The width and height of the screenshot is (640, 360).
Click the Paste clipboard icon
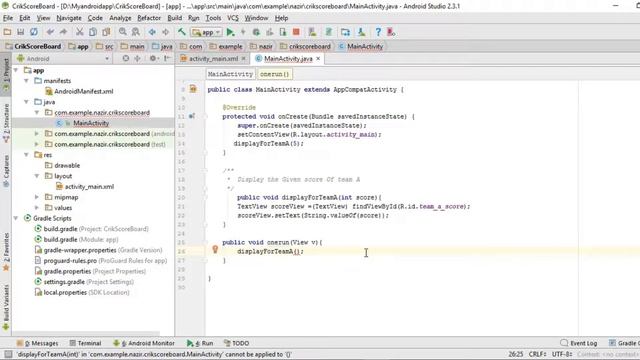click(x=107, y=32)
